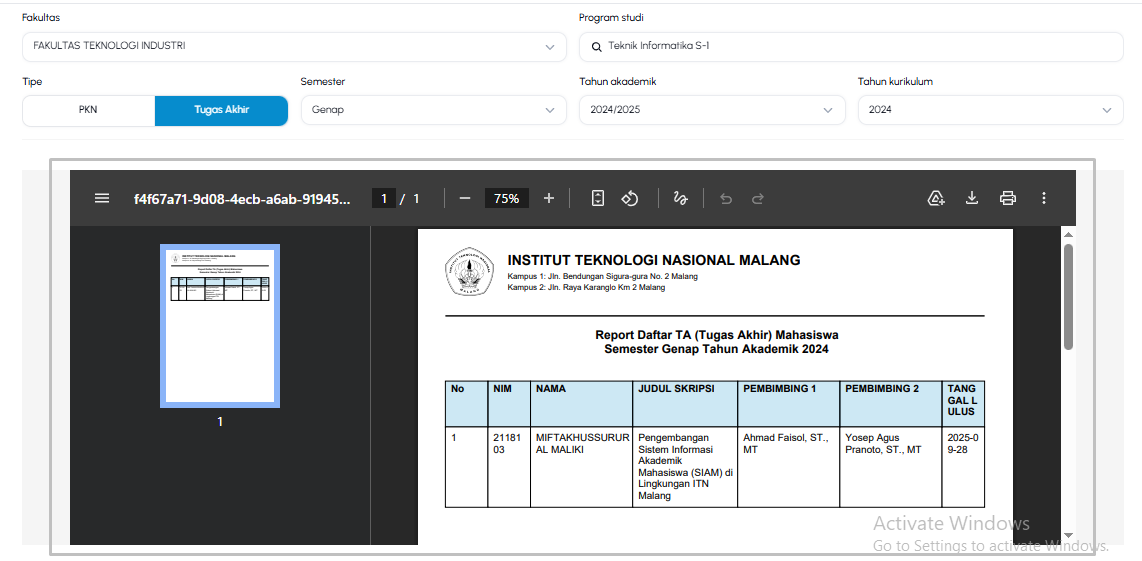The height and width of the screenshot is (561, 1142).
Task: Open the PDF sidebar hamburger menu
Action: point(102,198)
